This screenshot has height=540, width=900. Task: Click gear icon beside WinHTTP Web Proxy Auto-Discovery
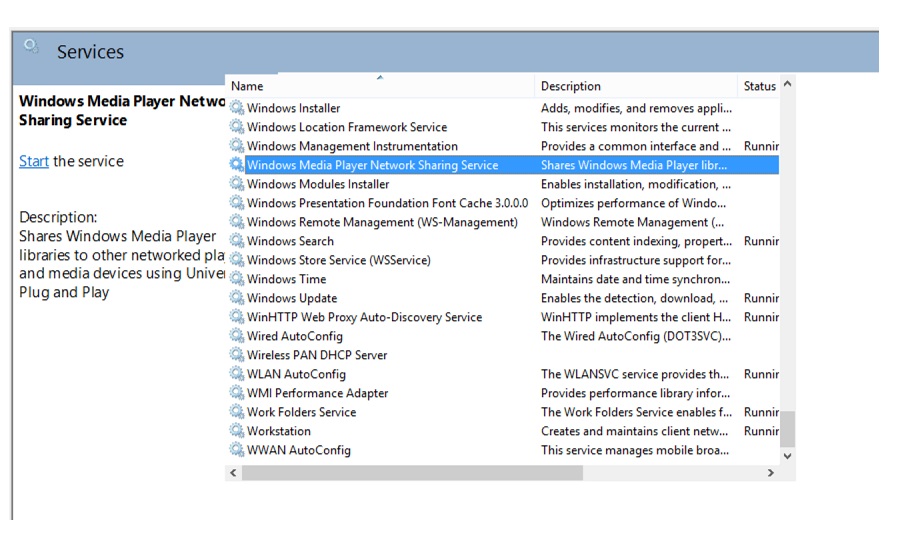pyautogui.click(x=236, y=316)
